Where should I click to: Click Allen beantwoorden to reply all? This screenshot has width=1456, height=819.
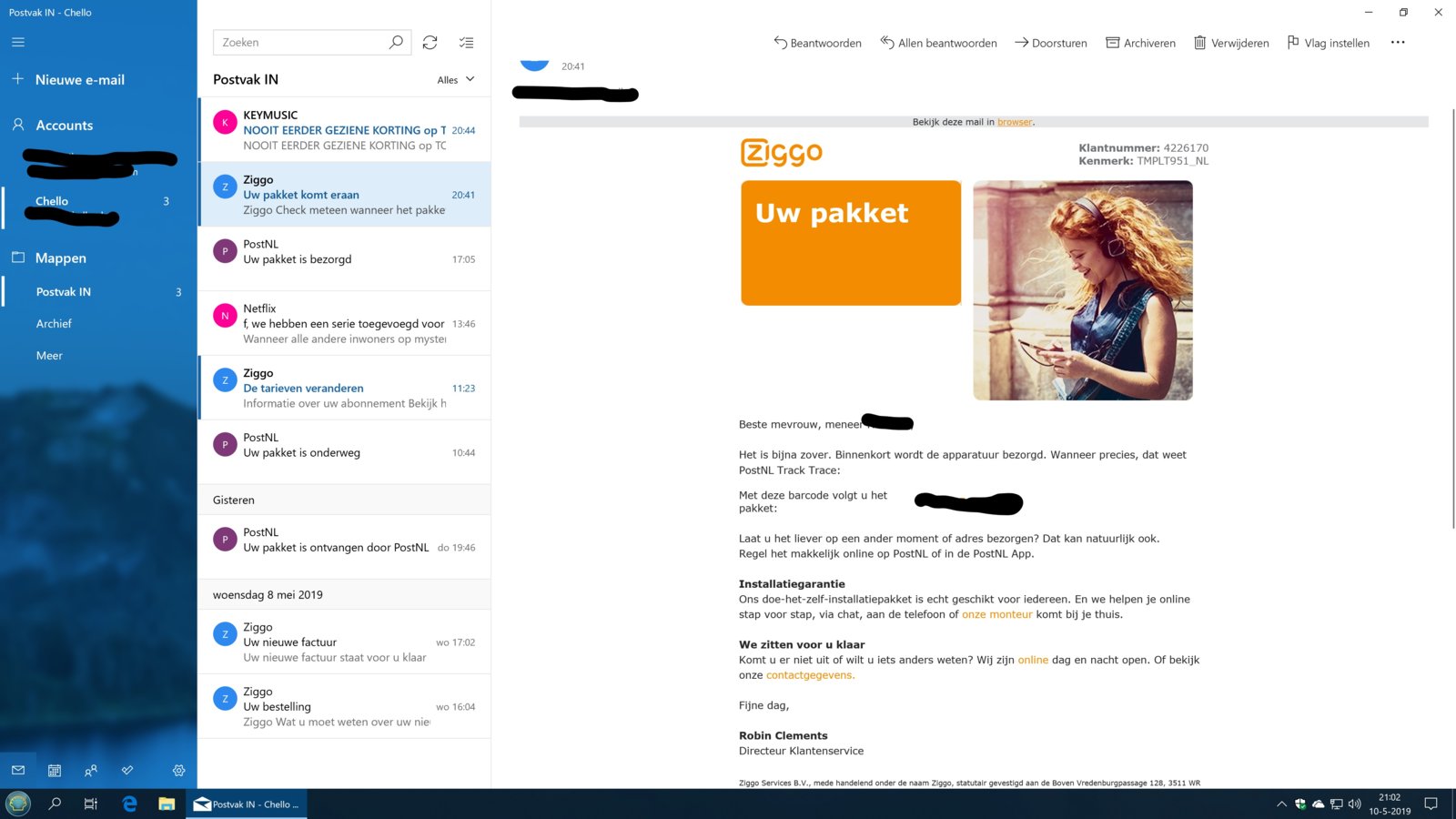(x=938, y=42)
